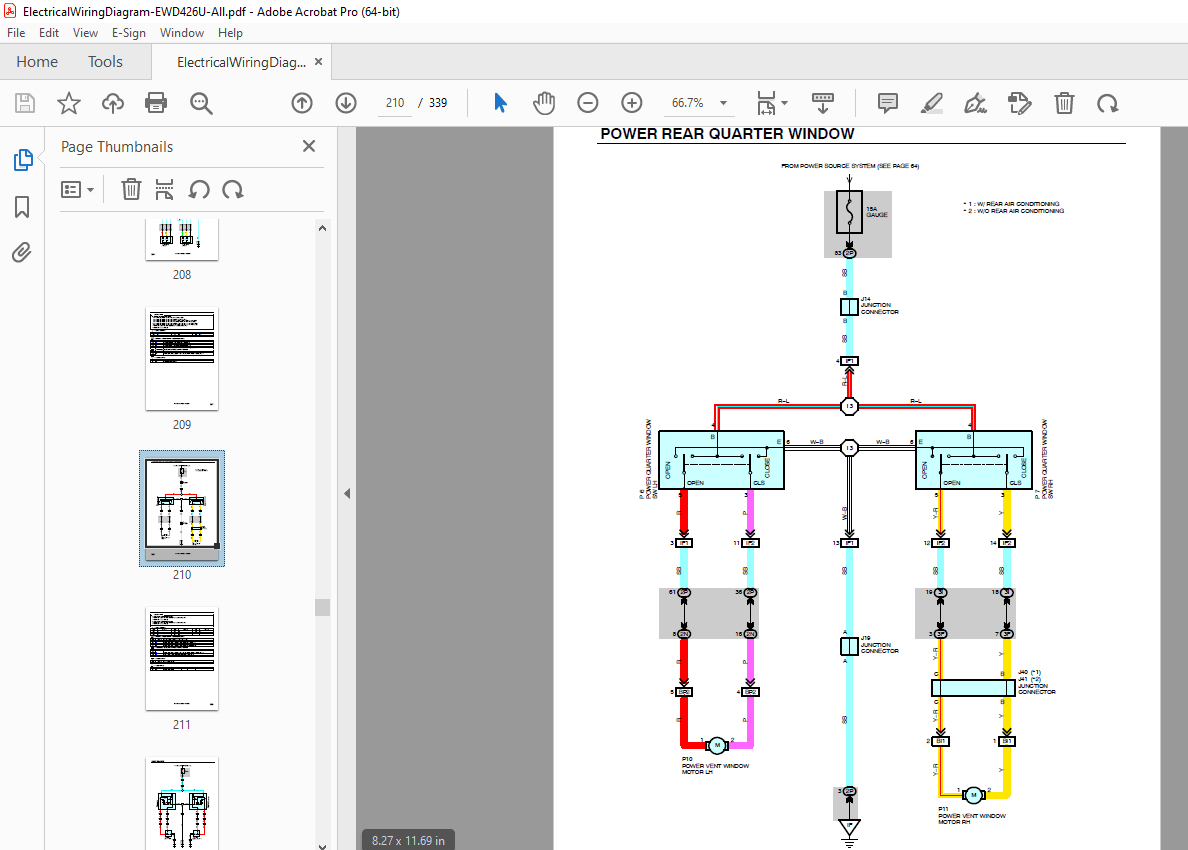Open the Help menu
Screen dimensions: 1188x850
click(x=230, y=33)
